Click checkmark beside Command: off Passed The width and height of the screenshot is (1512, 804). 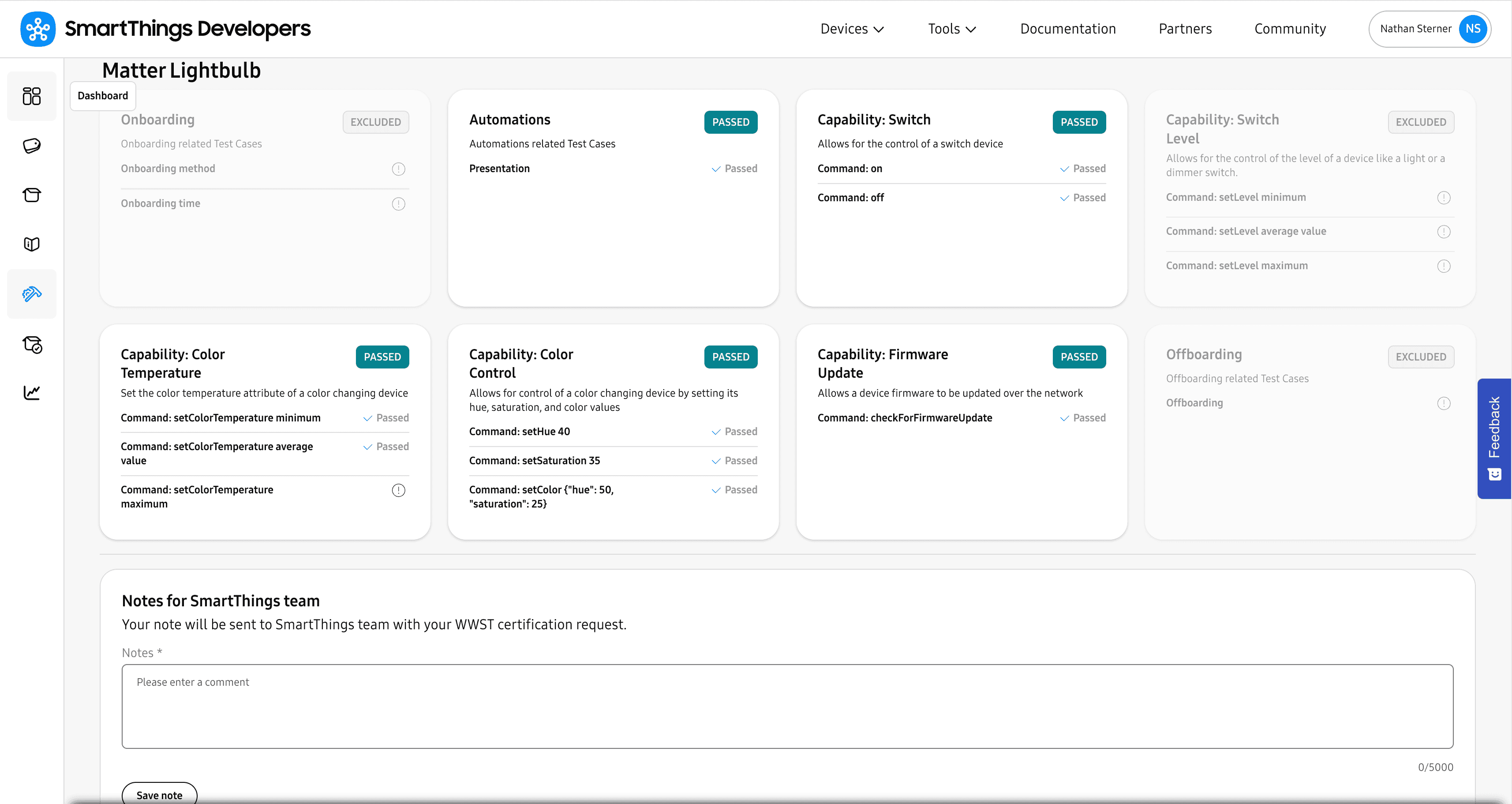click(1065, 199)
